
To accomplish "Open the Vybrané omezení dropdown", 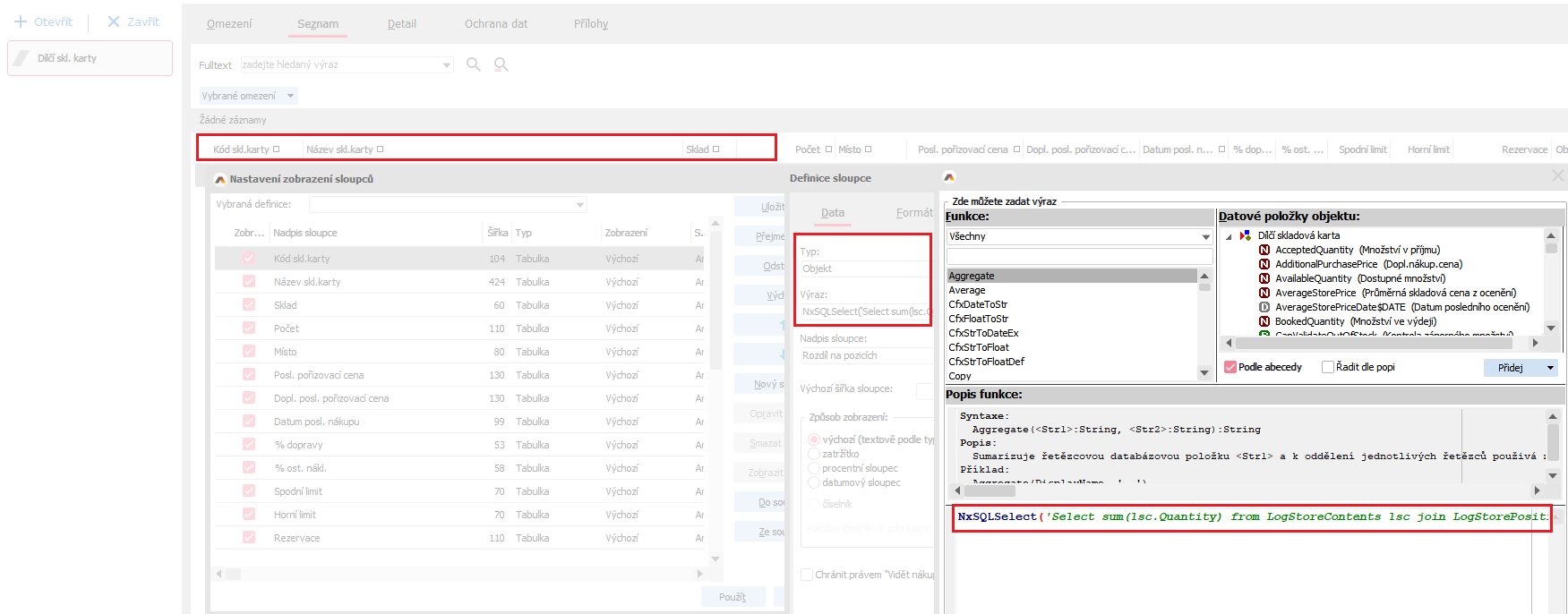I will click(290, 96).
